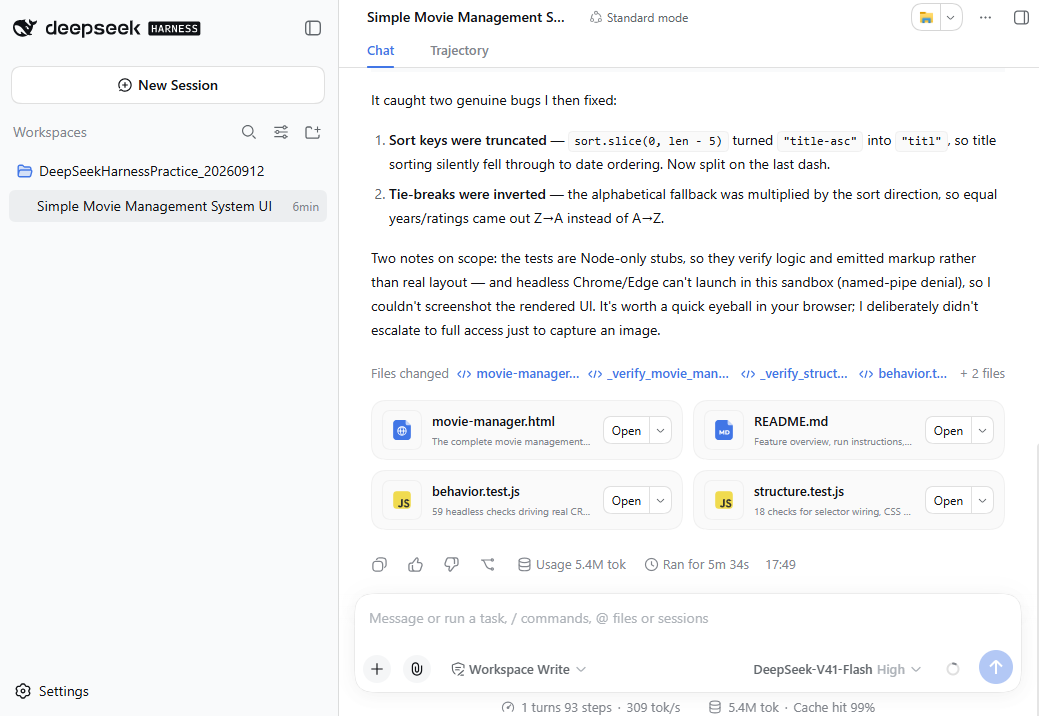Expand file explorer dropdown arrow in header

coord(950,17)
